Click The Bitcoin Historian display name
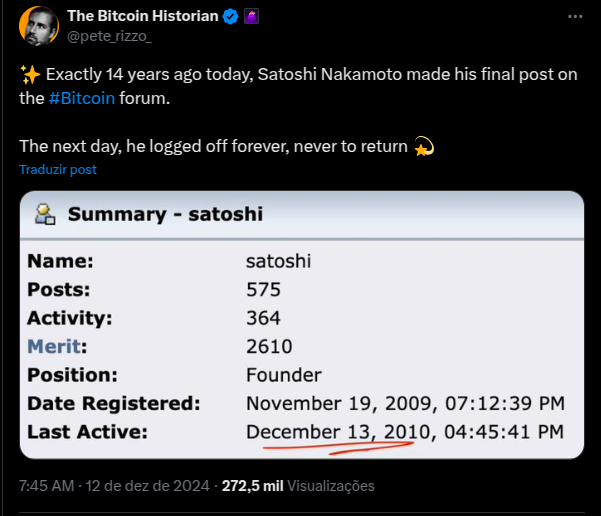 (x=143, y=16)
